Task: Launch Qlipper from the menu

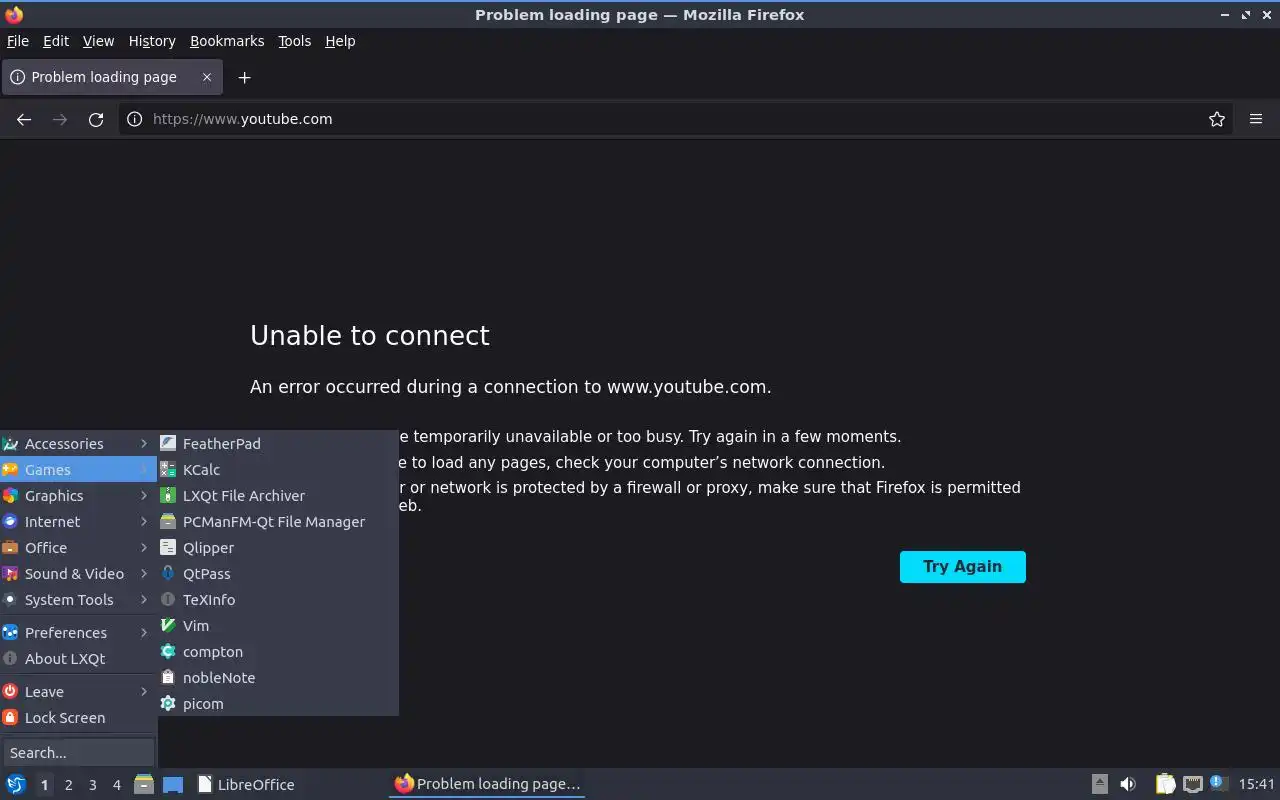Action: pos(279,547)
